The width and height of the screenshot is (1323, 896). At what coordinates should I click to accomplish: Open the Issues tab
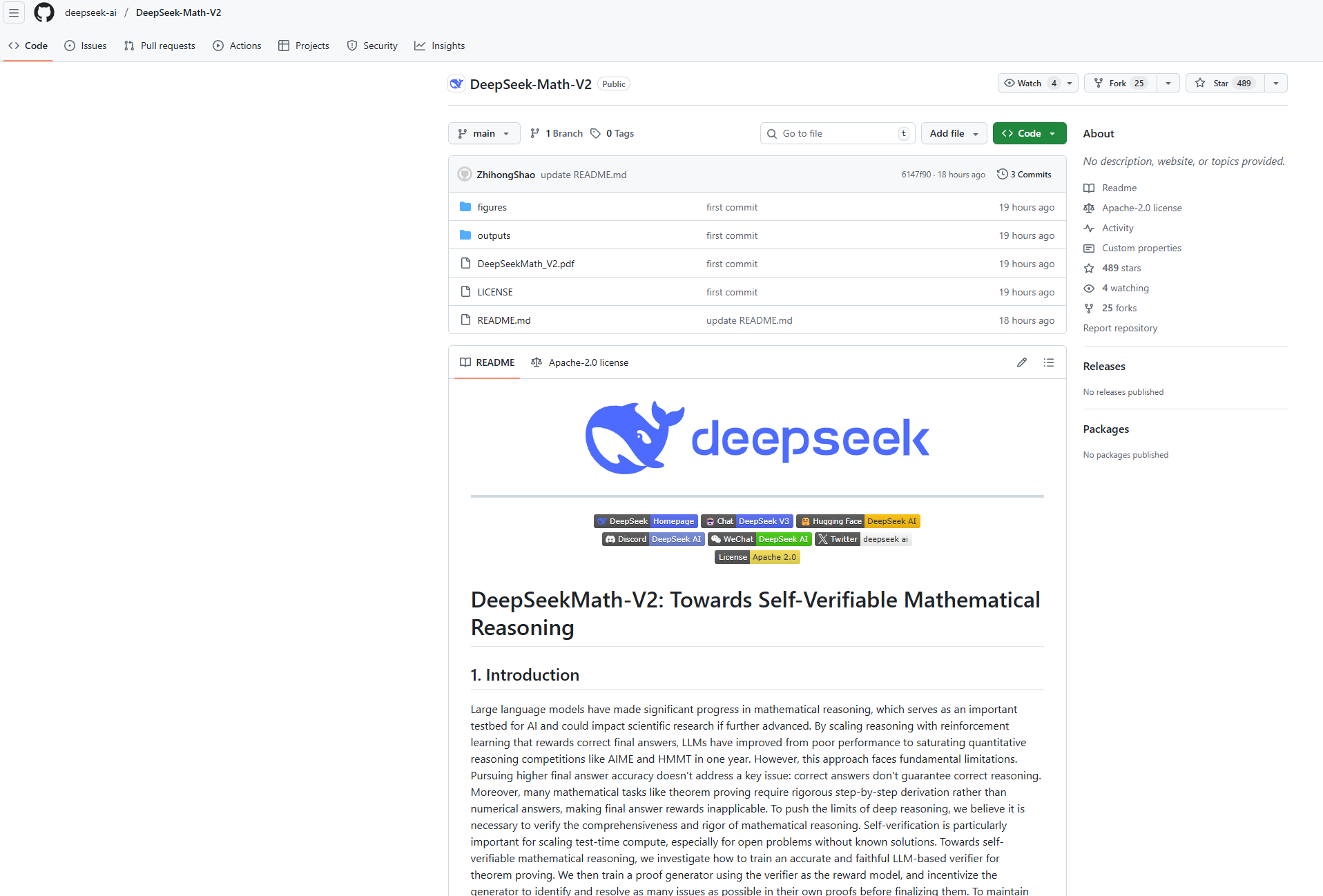[86, 46]
